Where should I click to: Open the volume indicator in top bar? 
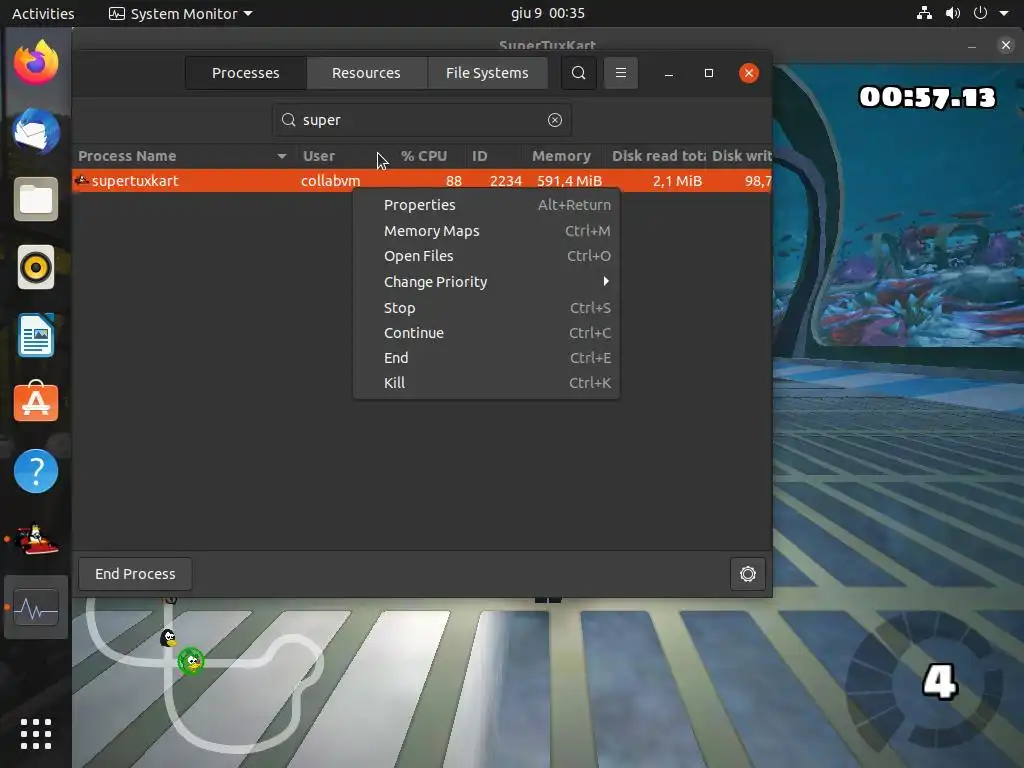[953, 13]
